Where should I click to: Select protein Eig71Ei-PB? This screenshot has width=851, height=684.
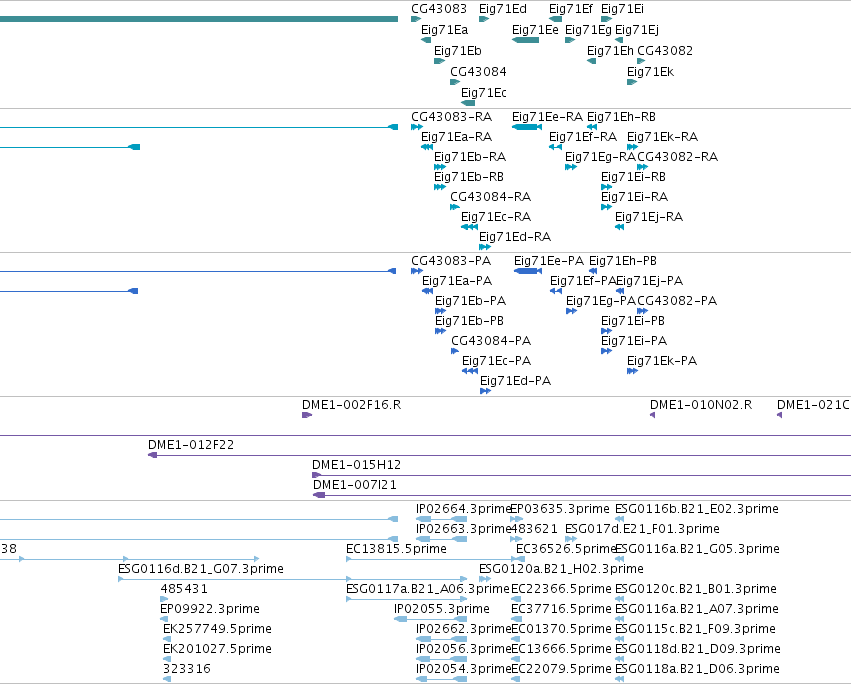(632, 322)
